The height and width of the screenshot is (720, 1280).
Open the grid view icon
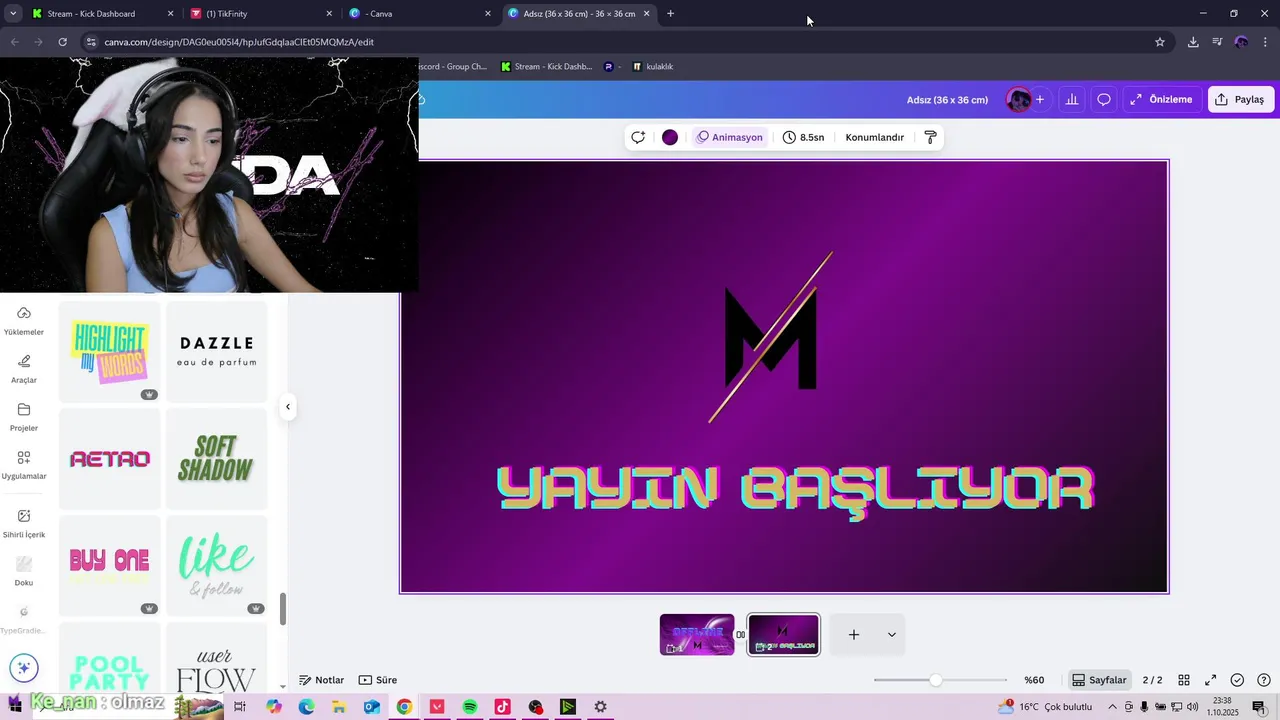(x=1184, y=680)
